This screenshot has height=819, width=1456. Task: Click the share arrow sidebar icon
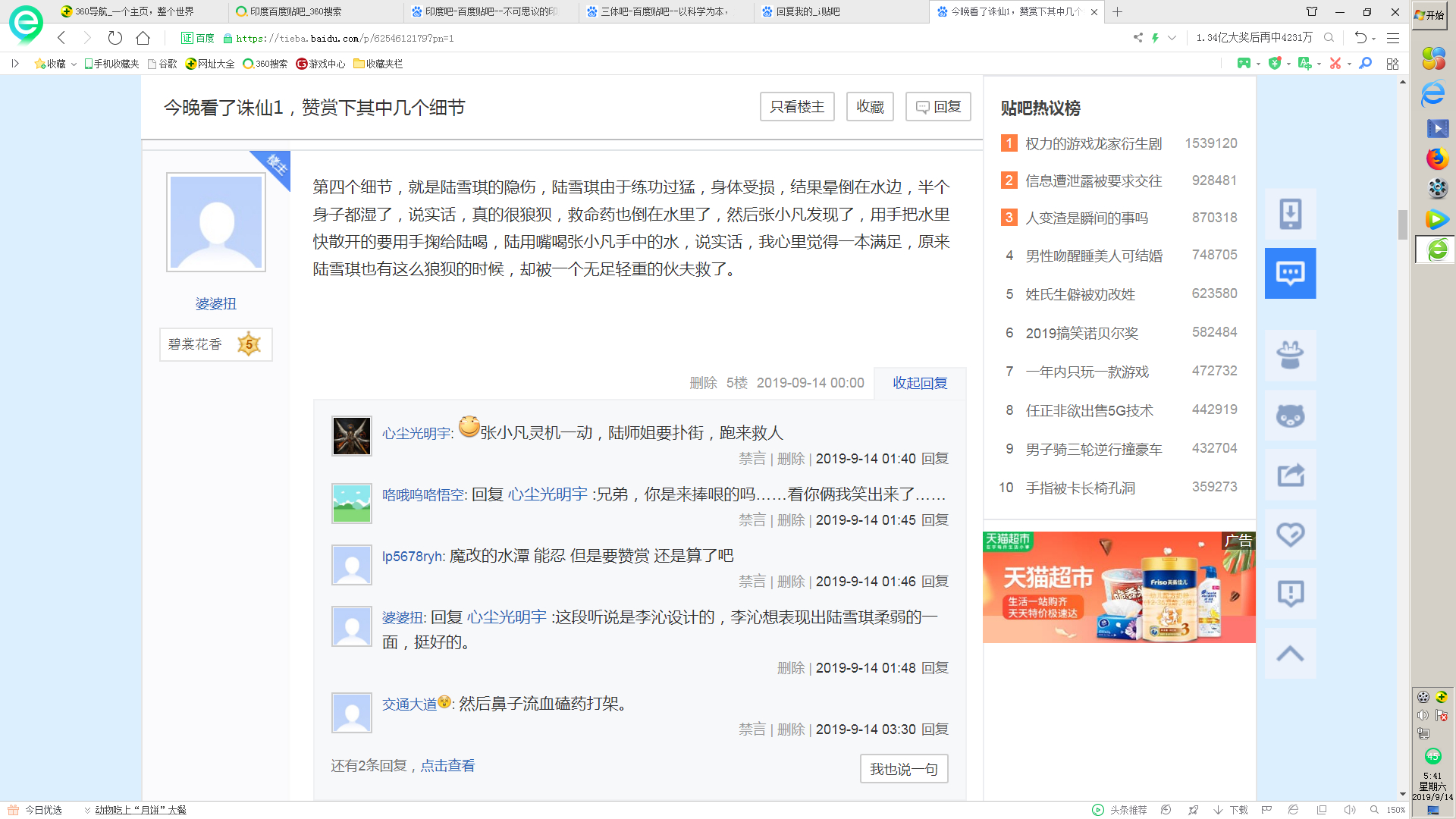[x=1290, y=475]
